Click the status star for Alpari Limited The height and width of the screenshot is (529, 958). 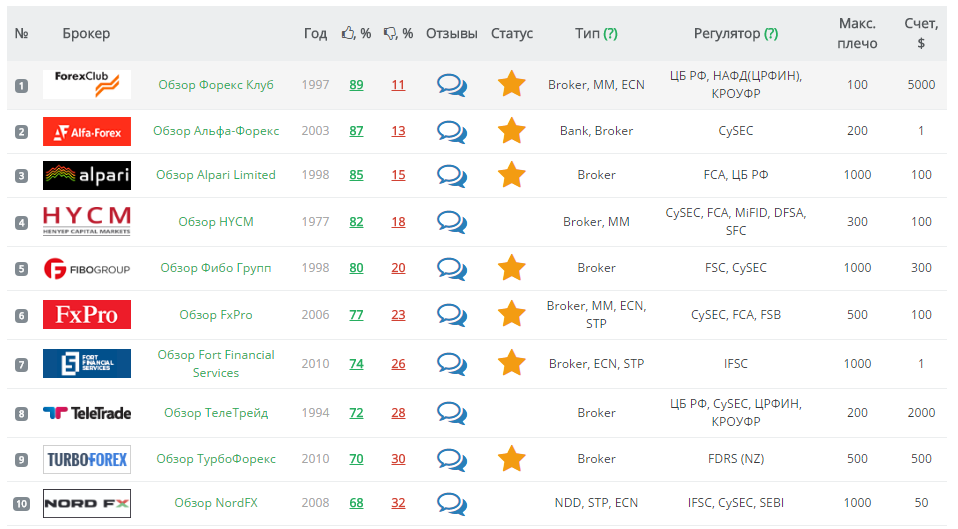click(x=512, y=175)
